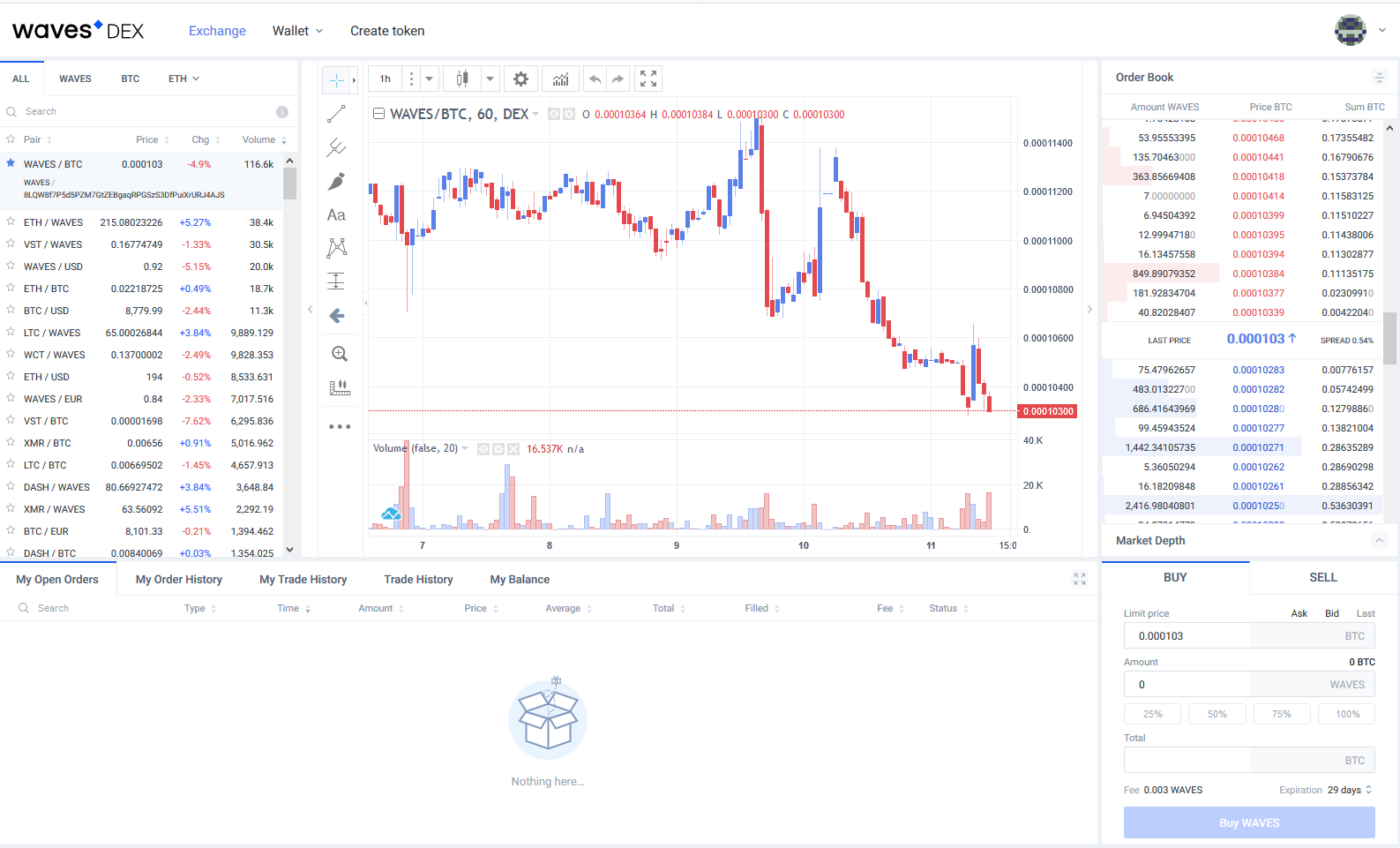Screen dimensions: 1400x848
Task: Open the time interval dropdown arrow
Action: coord(429,79)
